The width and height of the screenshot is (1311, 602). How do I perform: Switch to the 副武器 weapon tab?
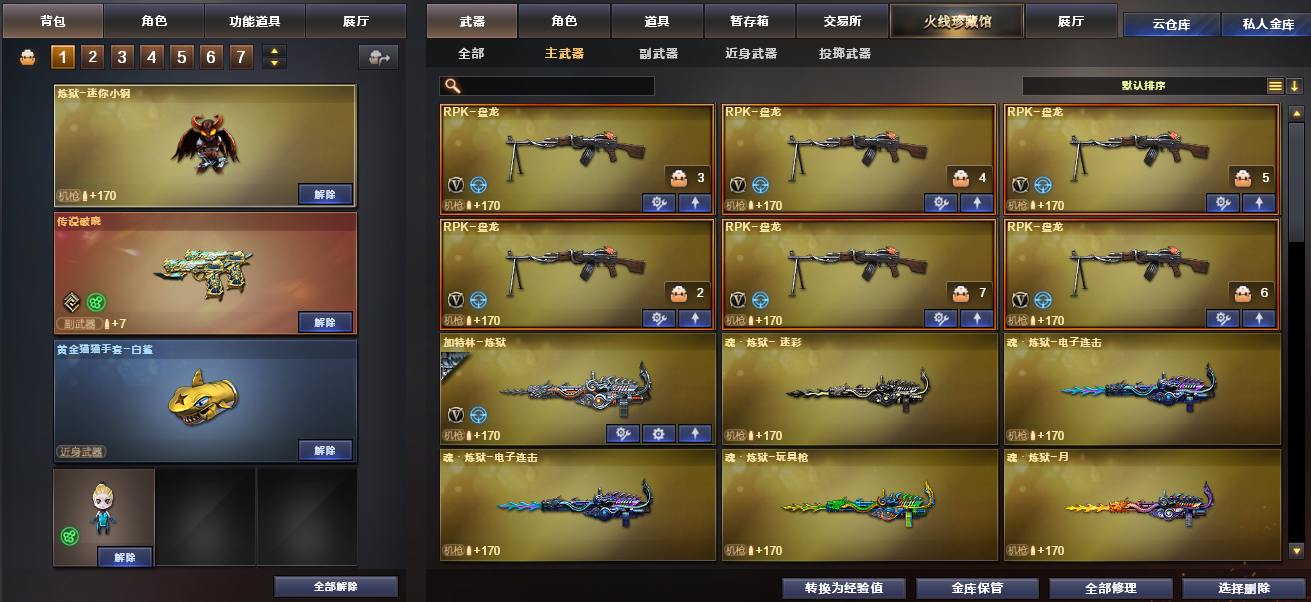[658, 53]
